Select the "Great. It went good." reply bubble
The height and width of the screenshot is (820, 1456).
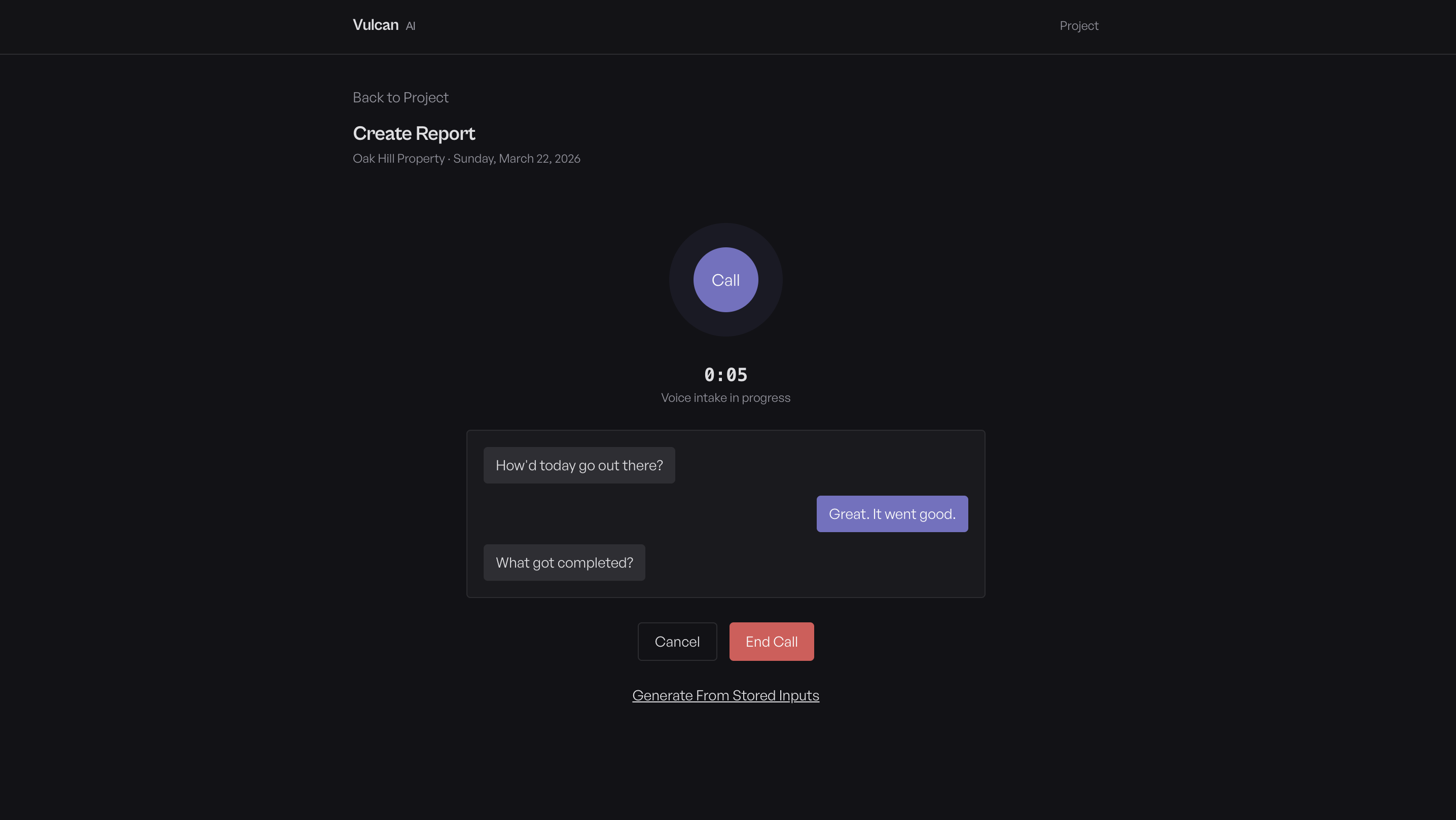892,514
